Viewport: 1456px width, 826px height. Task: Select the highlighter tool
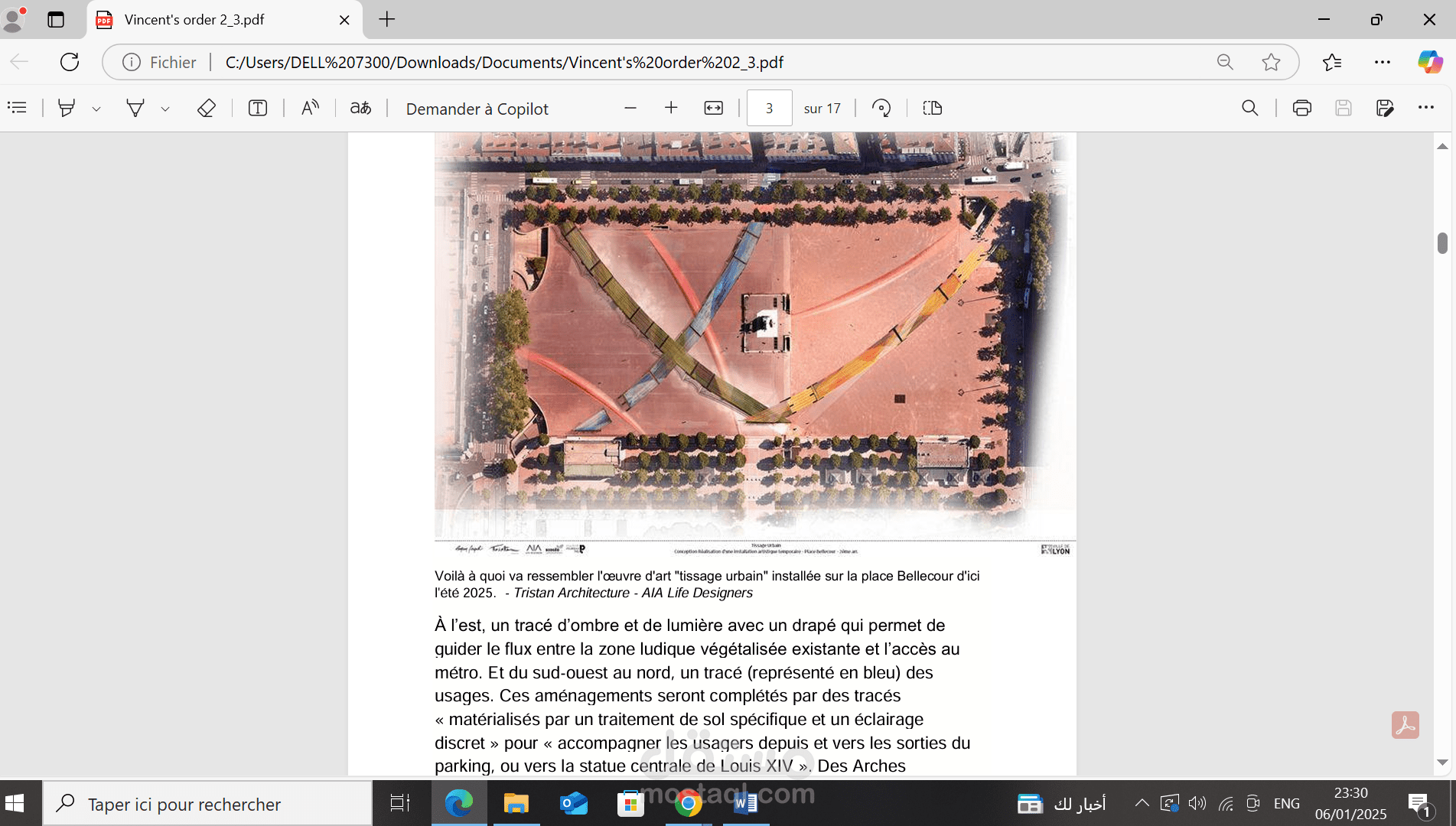click(x=67, y=108)
